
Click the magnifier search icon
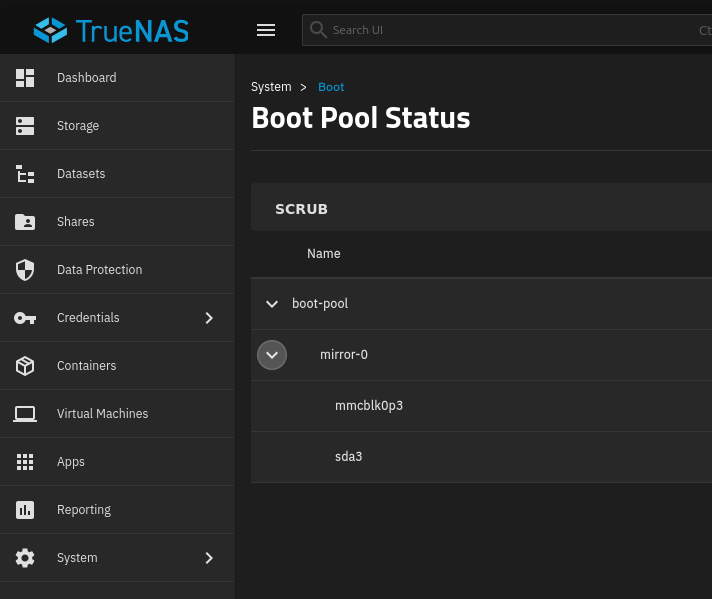[x=318, y=30]
